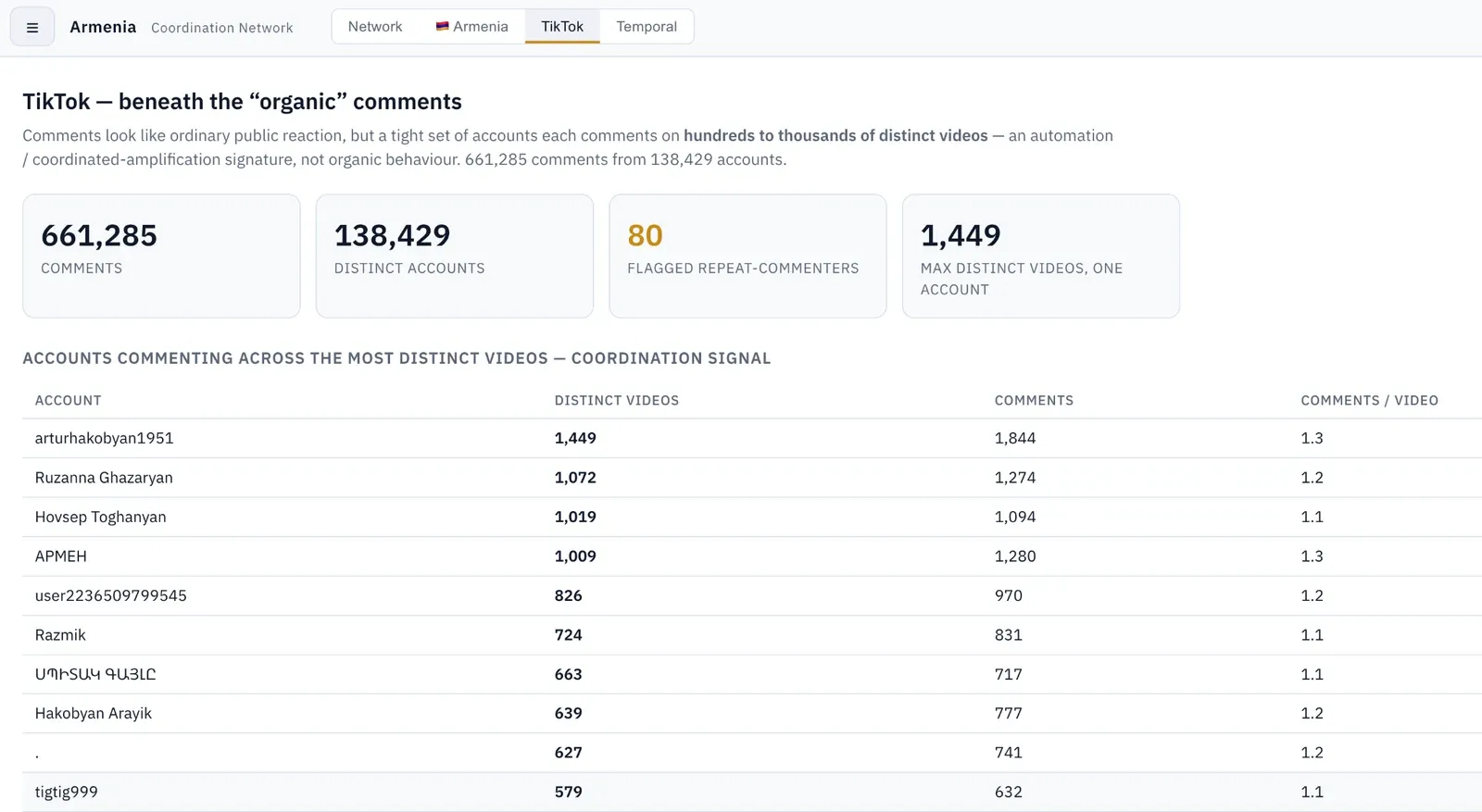Click distinct videos value 1,449 in table
This screenshot has width=1482, height=812.
[x=575, y=438]
